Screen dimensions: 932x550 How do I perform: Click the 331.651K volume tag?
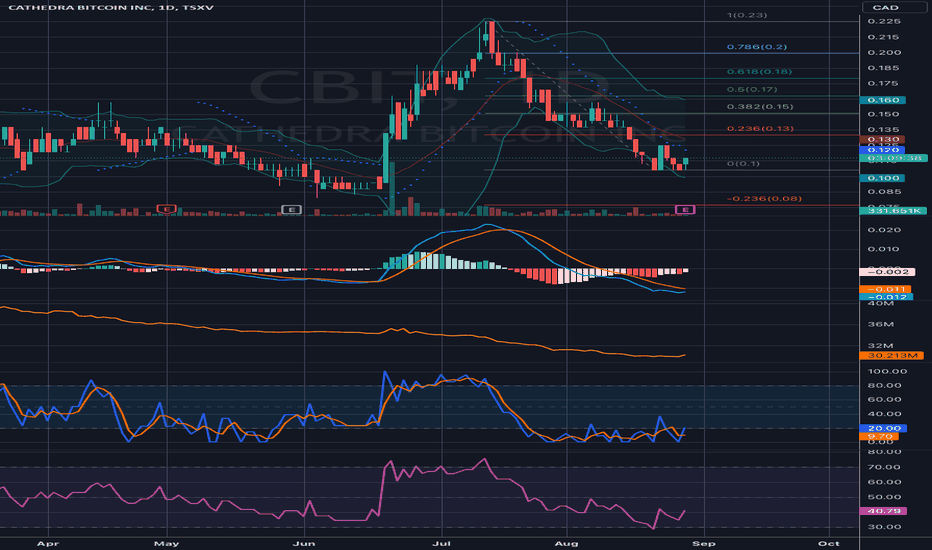click(x=893, y=210)
